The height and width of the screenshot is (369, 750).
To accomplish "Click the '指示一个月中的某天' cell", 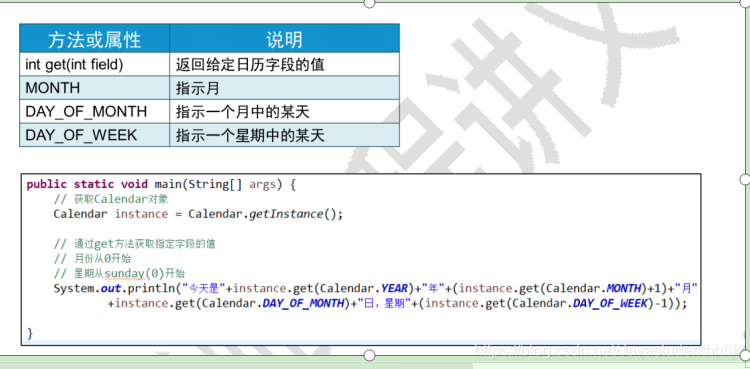I will 285,112.
